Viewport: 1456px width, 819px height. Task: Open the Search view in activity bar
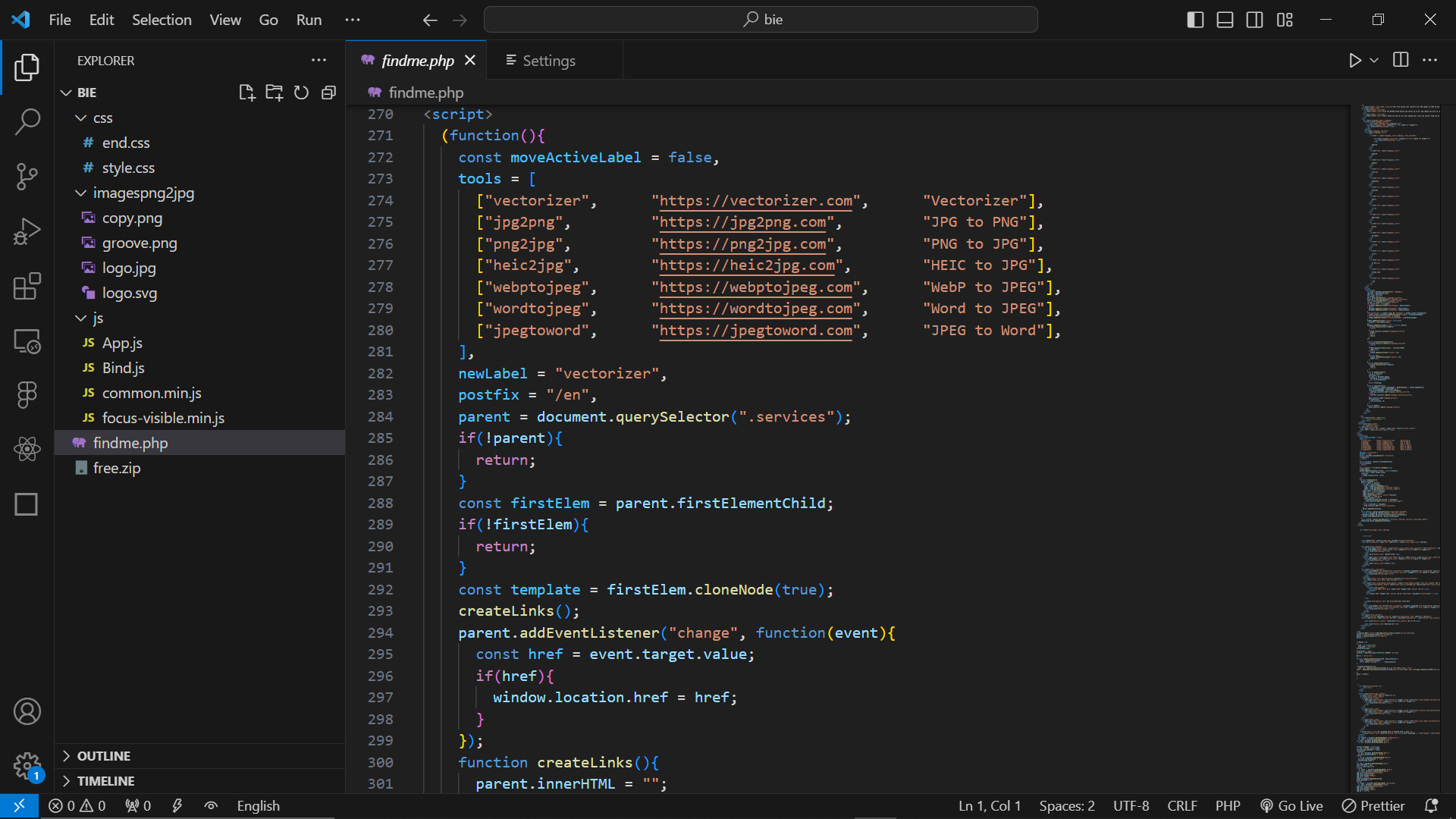click(x=27, y=121)
